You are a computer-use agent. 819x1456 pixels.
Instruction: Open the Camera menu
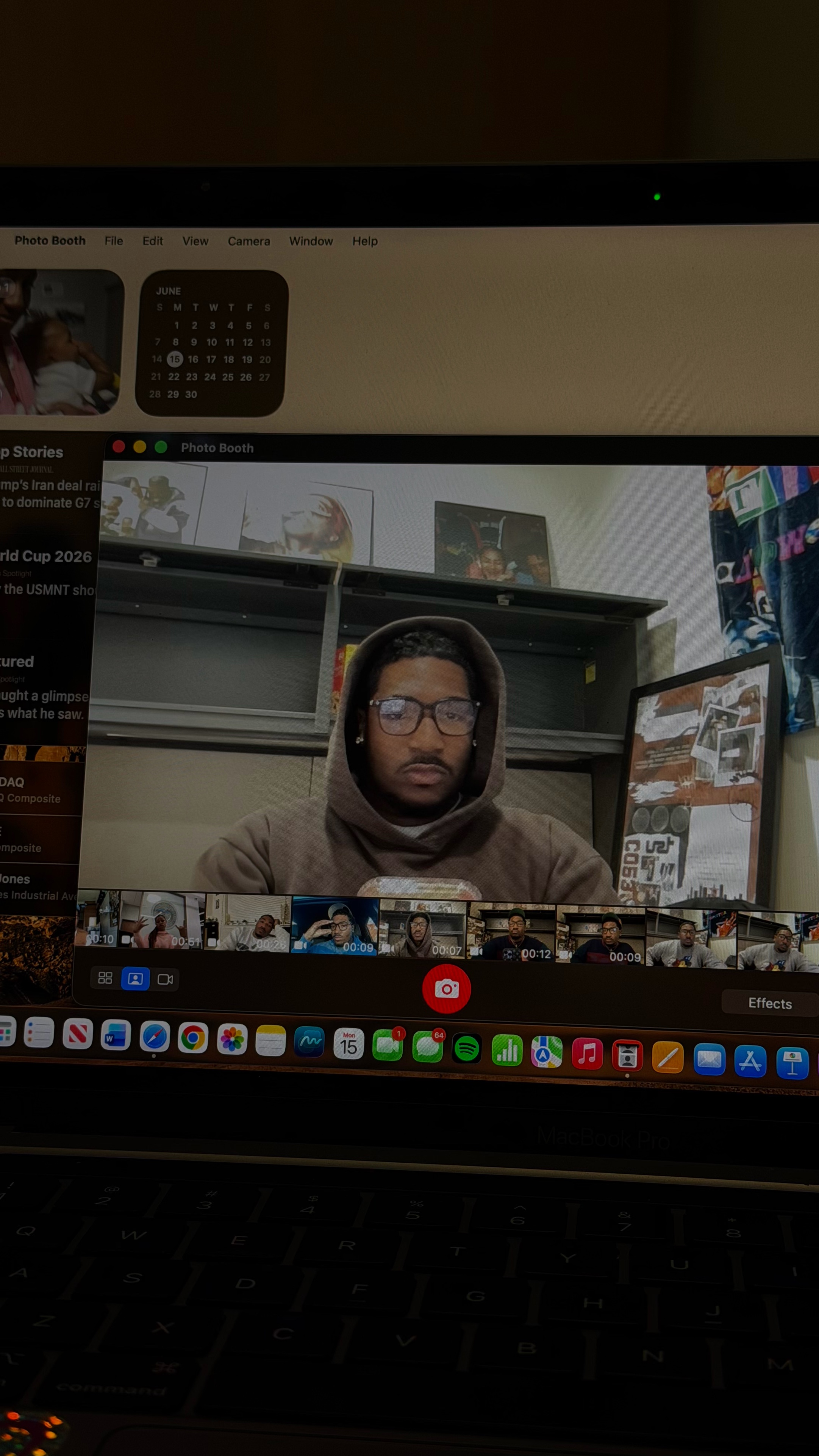(249, 241)
